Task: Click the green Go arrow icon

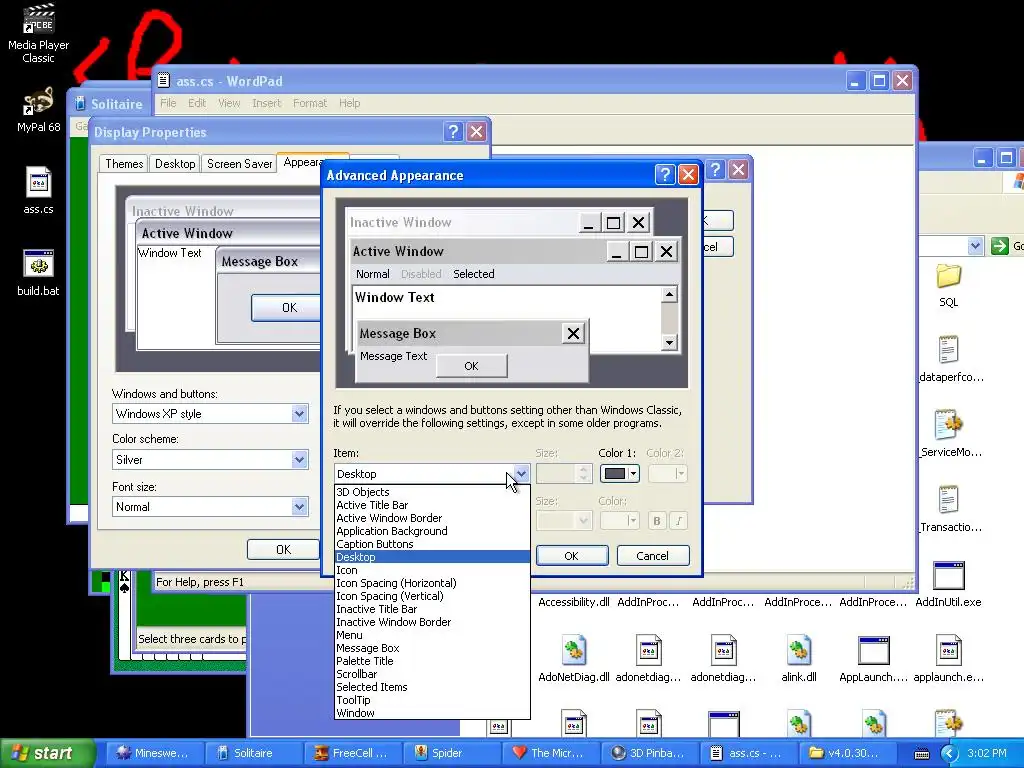Action: click(999, 246)
